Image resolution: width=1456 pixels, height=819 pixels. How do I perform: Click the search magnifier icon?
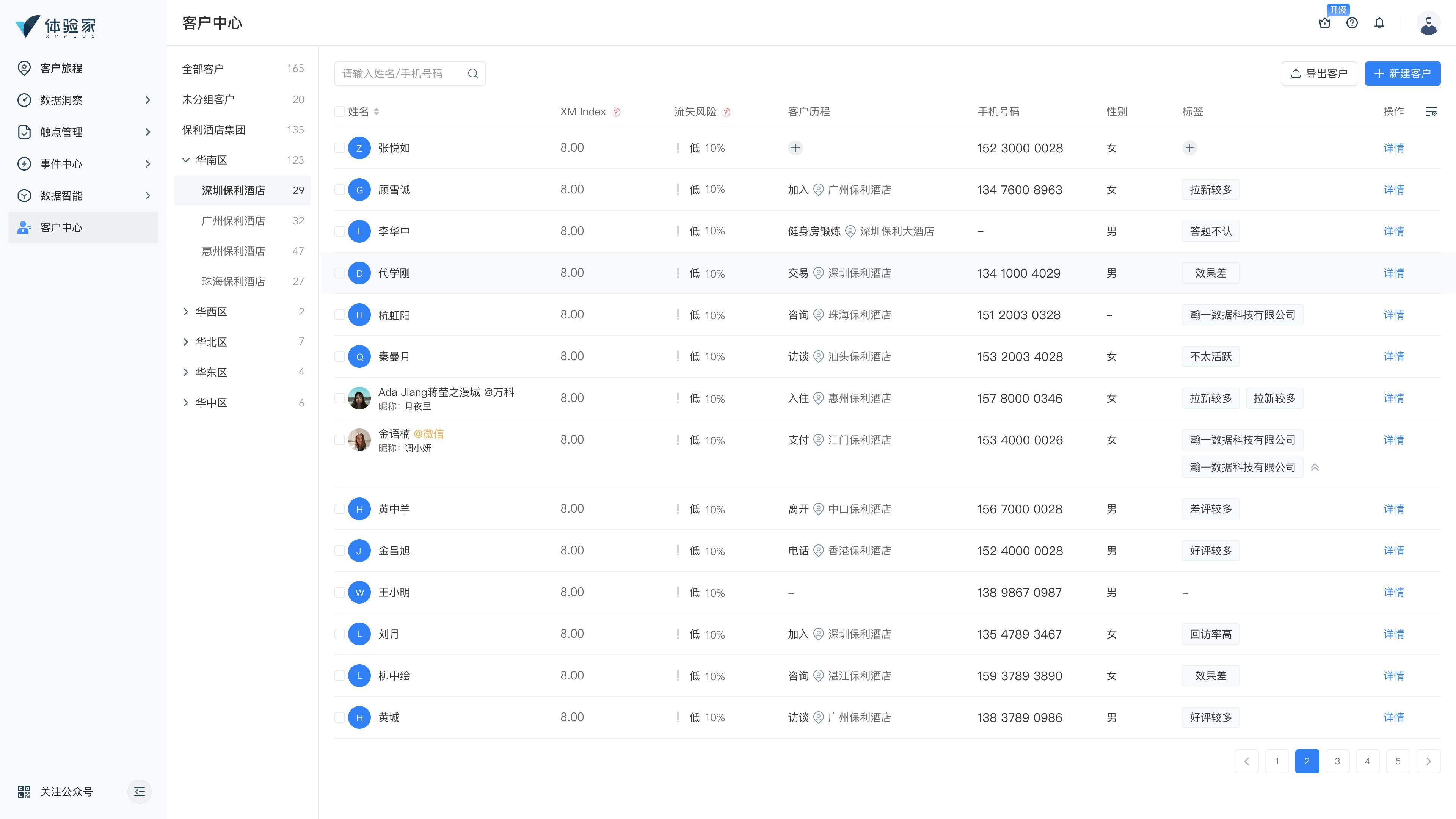tap(473, 74)
